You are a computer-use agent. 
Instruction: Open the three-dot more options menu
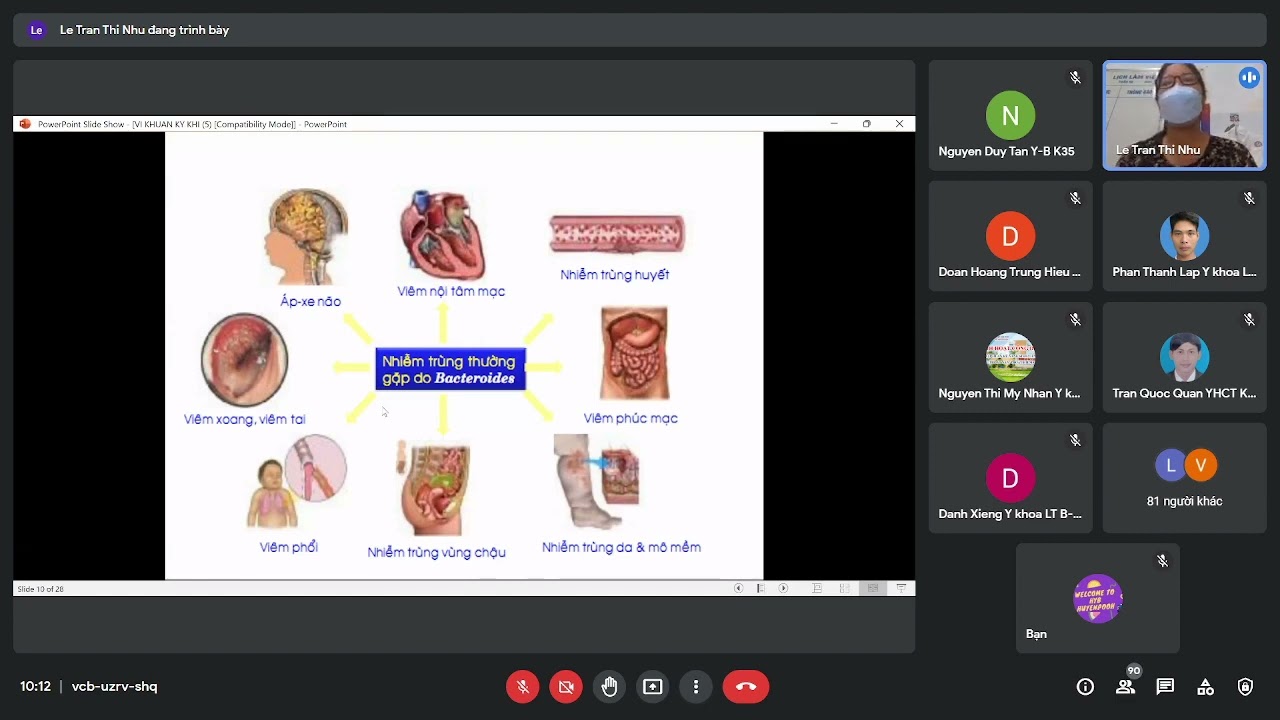click(x=696, y=687)
